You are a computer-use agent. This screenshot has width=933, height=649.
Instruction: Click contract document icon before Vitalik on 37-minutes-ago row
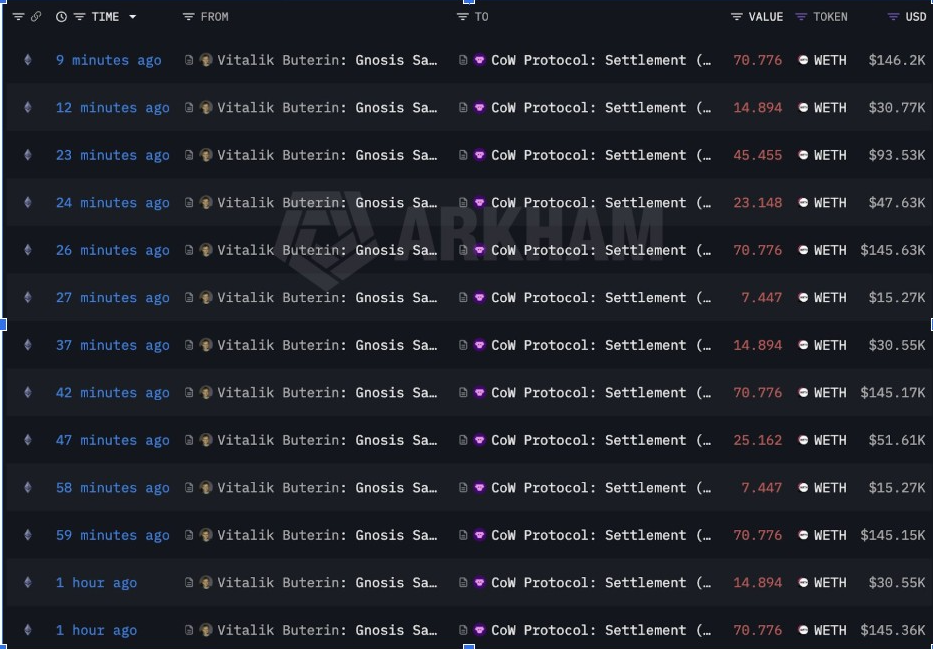[x=190, y=345]
